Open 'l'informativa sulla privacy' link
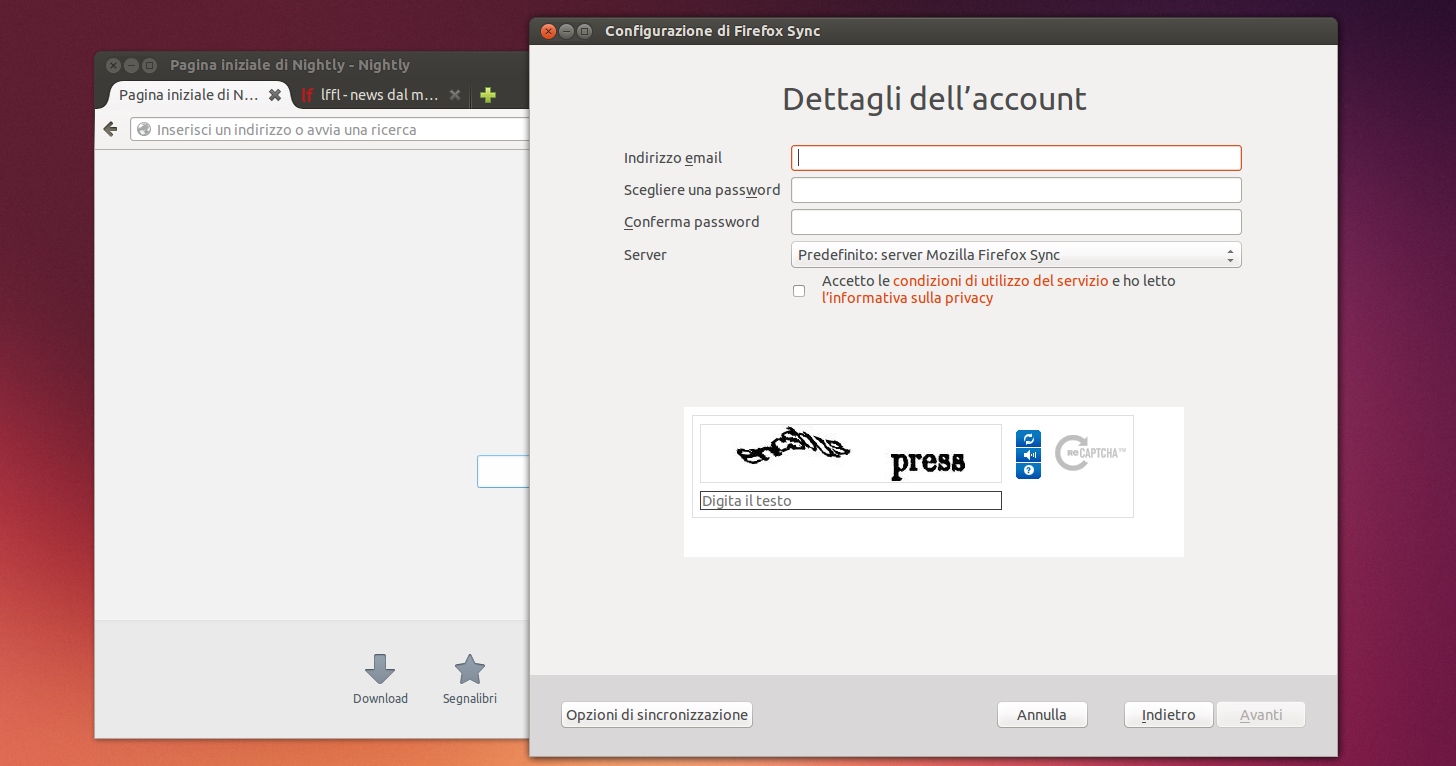 pyautogui.click(x=907, y=298)
